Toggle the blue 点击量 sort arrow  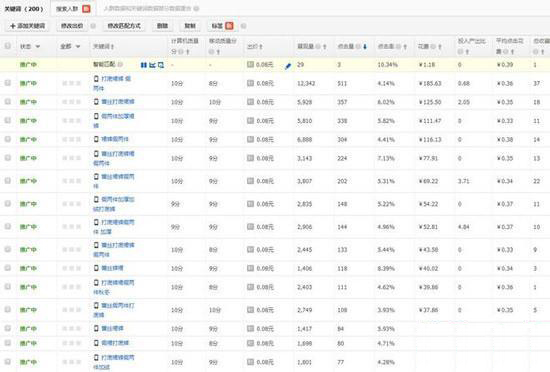[x=365, y=47]
